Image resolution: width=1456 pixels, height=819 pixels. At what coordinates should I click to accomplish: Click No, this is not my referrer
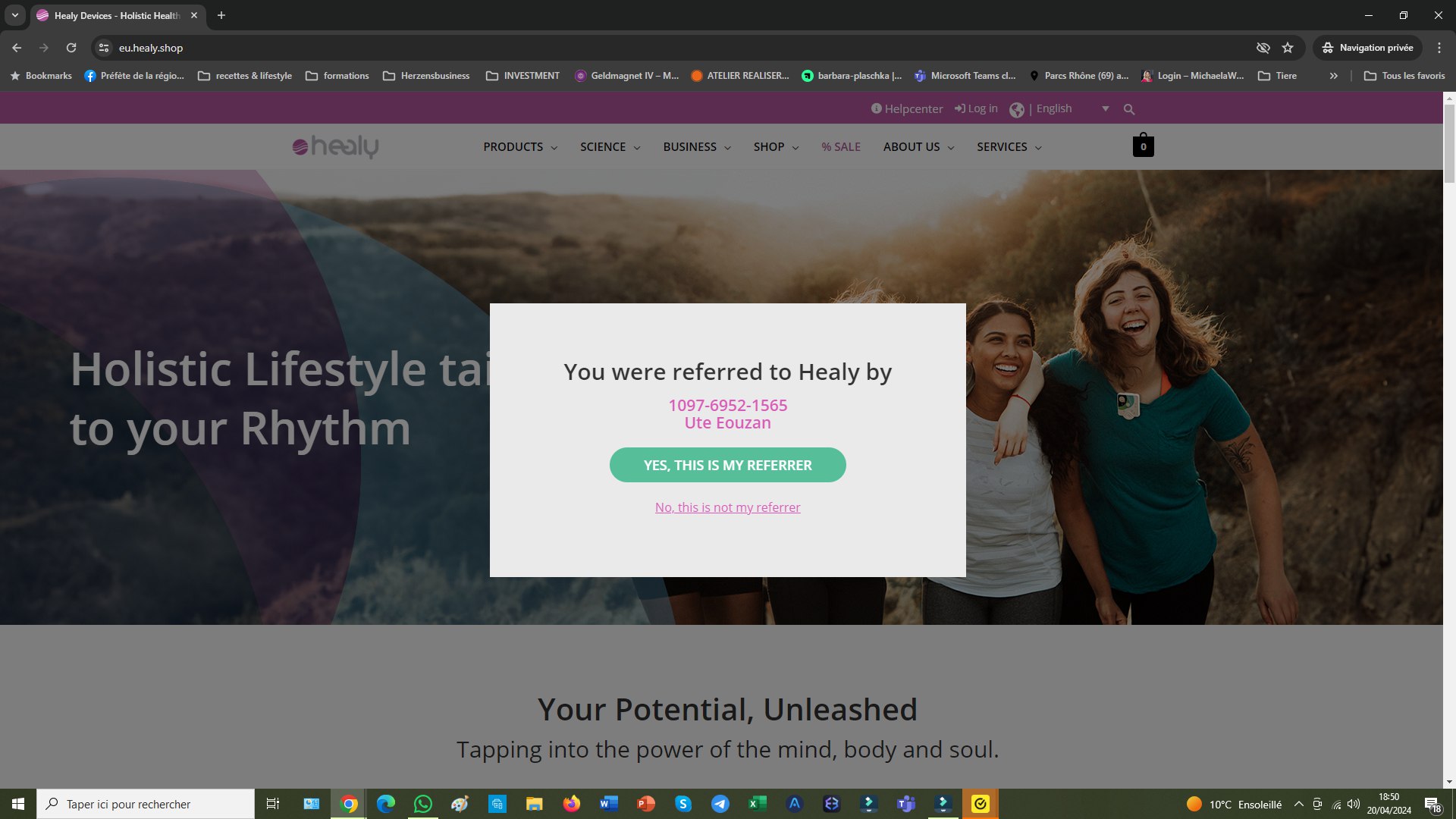728,507
